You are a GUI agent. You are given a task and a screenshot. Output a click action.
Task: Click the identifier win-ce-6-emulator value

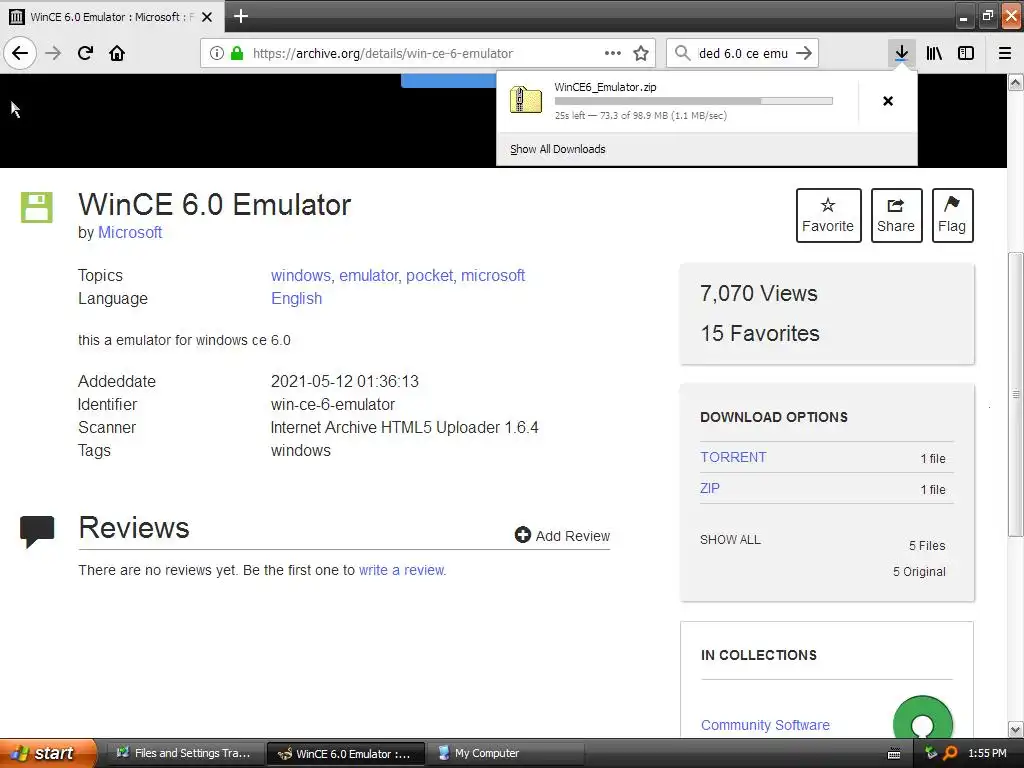click(x=332, y=404)
